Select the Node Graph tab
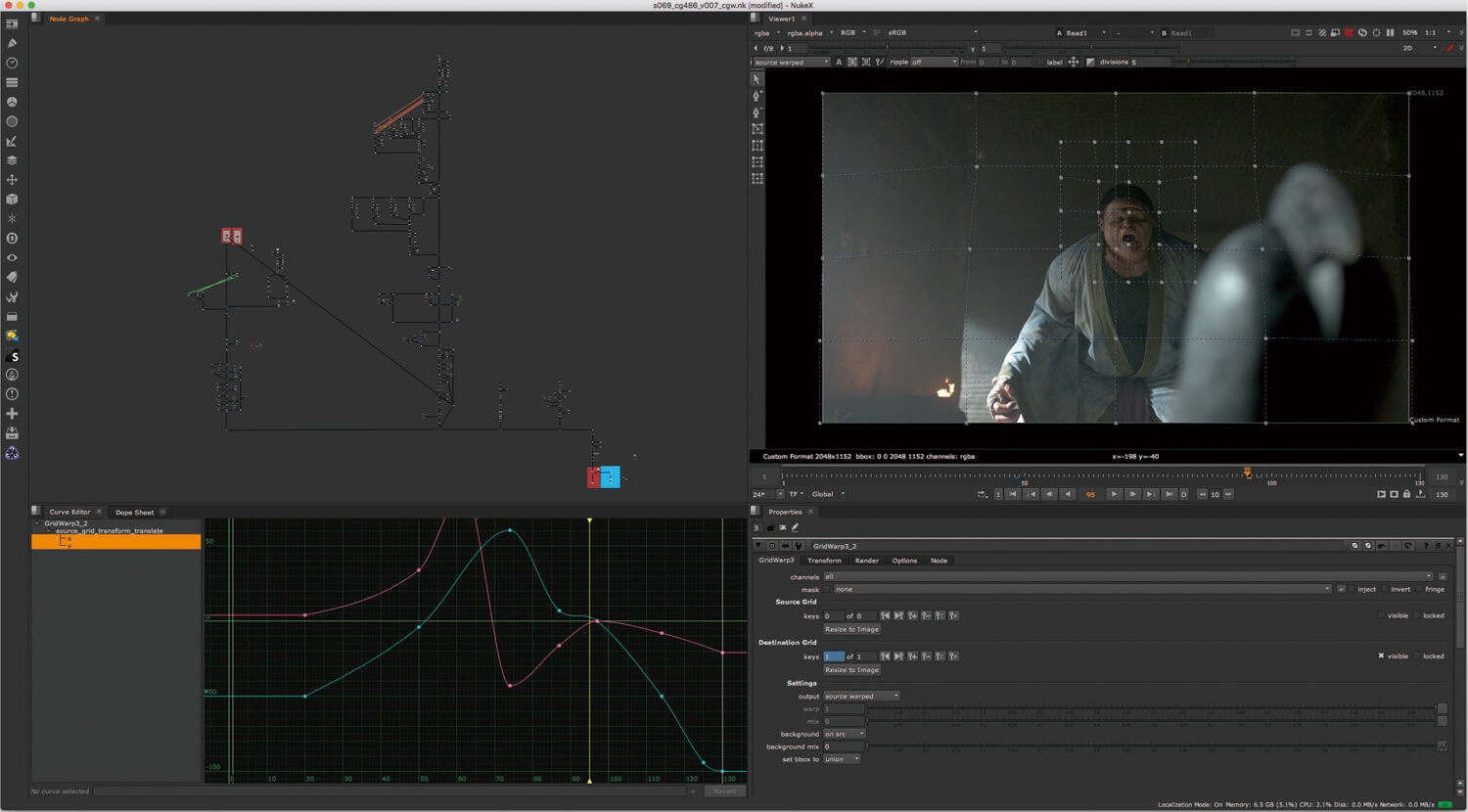 pyautogui.click(x=69, y=19)
